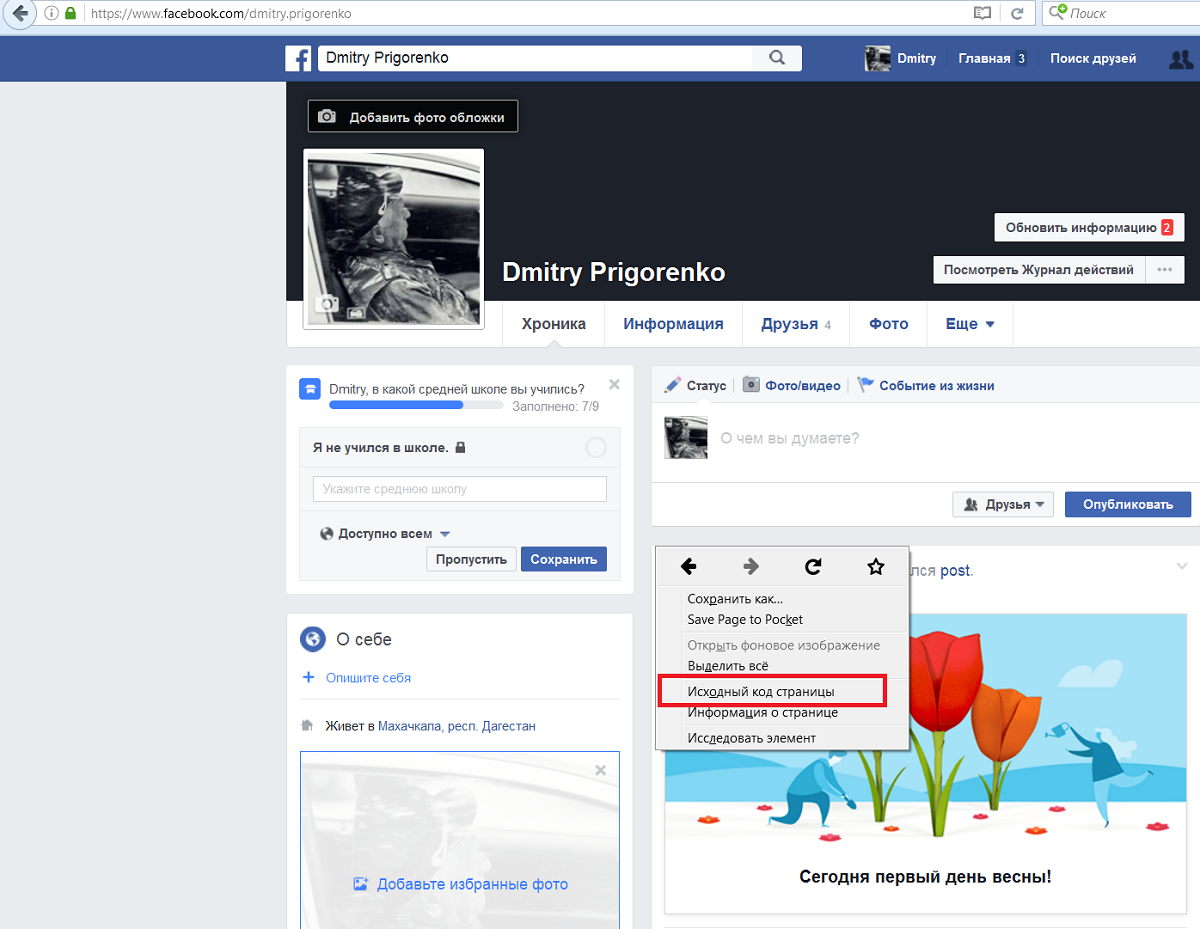Switch to the Информация tab
Image resolution: width=1200 pixels, height=929 pixels.
pos(673,324)
